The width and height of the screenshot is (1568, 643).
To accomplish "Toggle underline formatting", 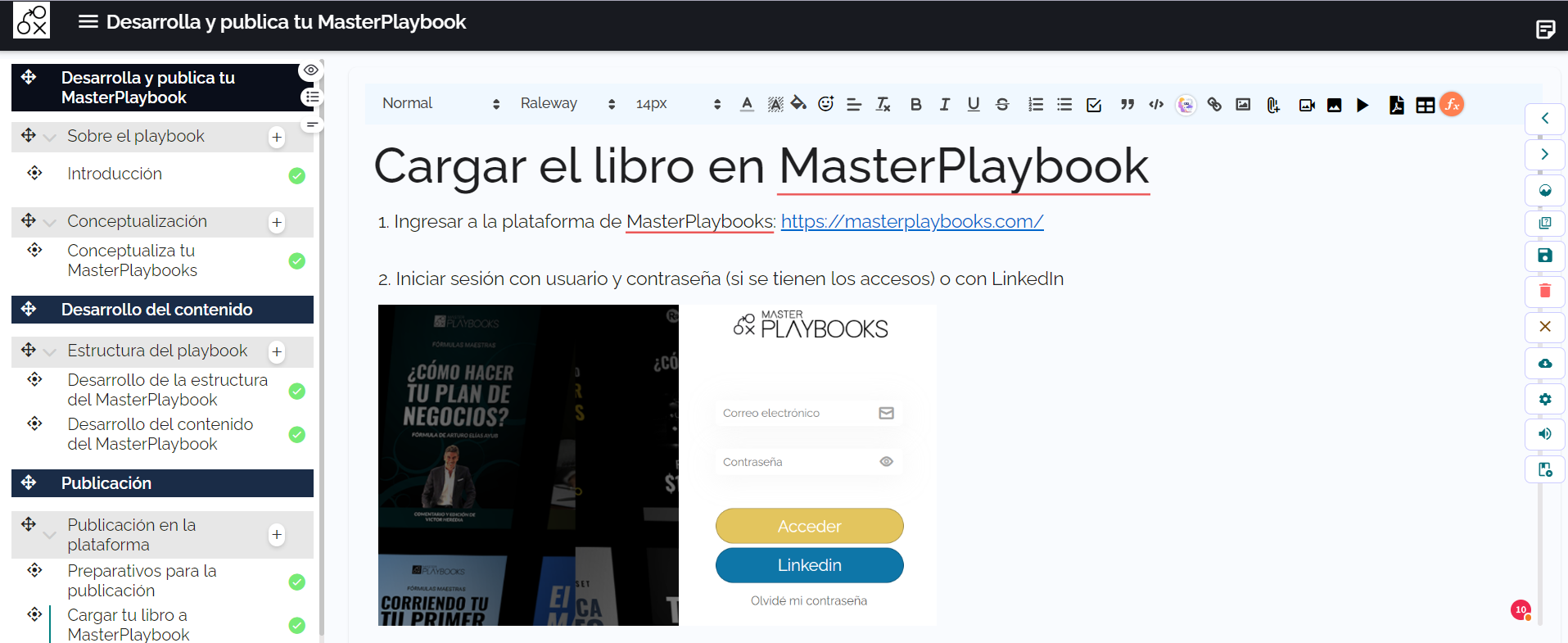I will pos(974,104).
